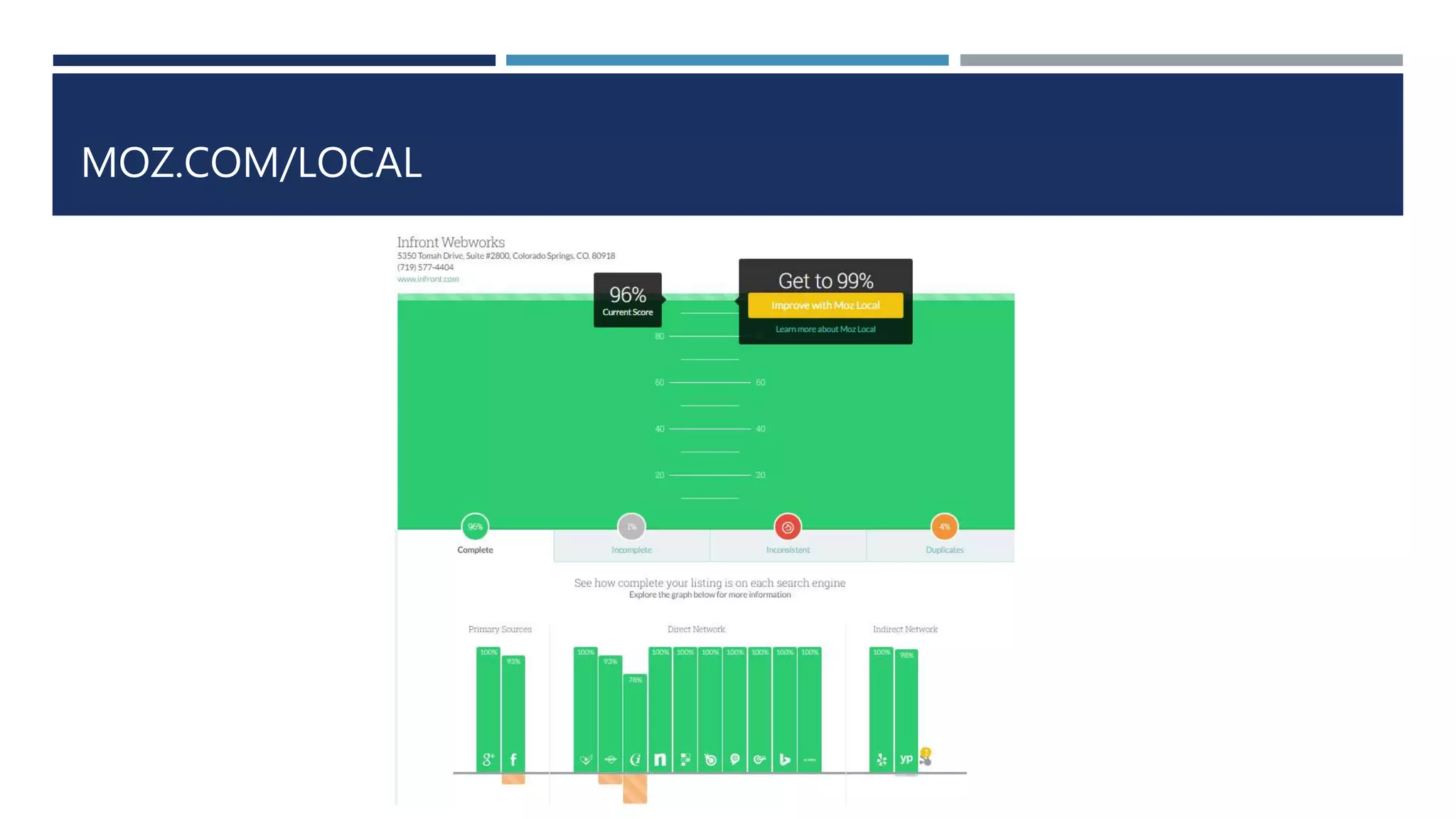Click the Neustar 'n' icon

pos(660,760)
